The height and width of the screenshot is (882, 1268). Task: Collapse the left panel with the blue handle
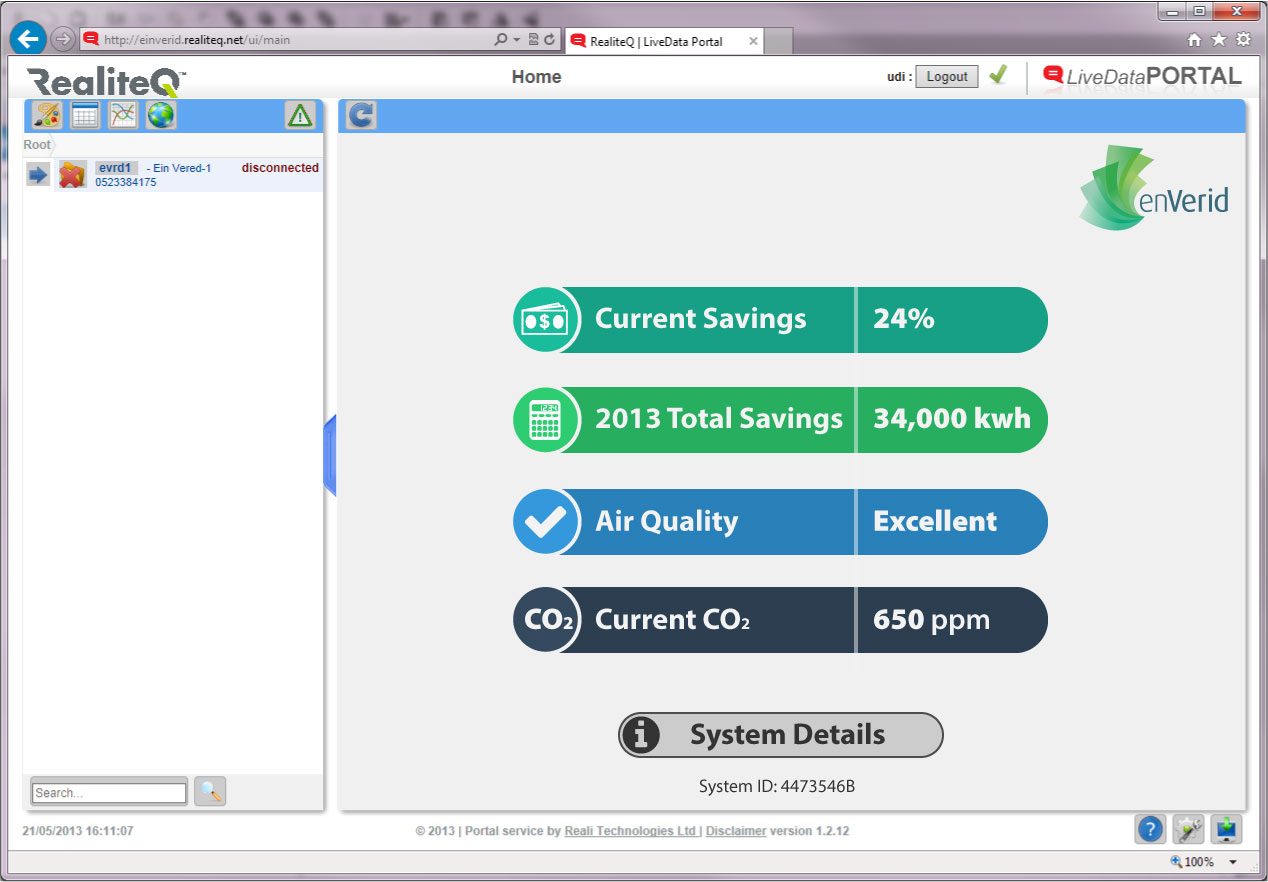330,455
